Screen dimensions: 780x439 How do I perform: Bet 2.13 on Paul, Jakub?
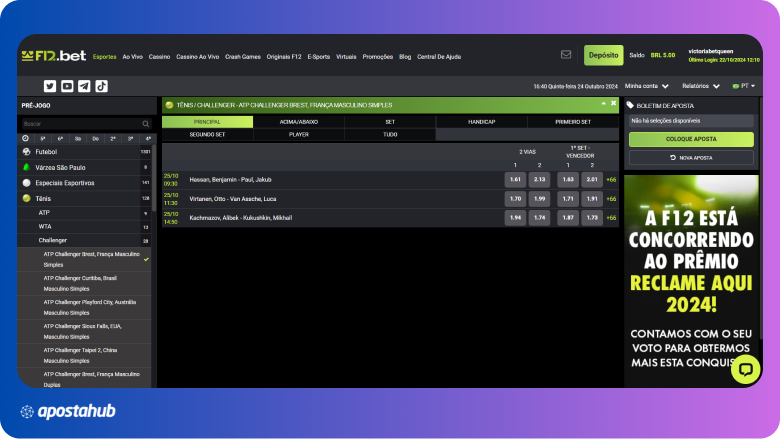[539, 179]
